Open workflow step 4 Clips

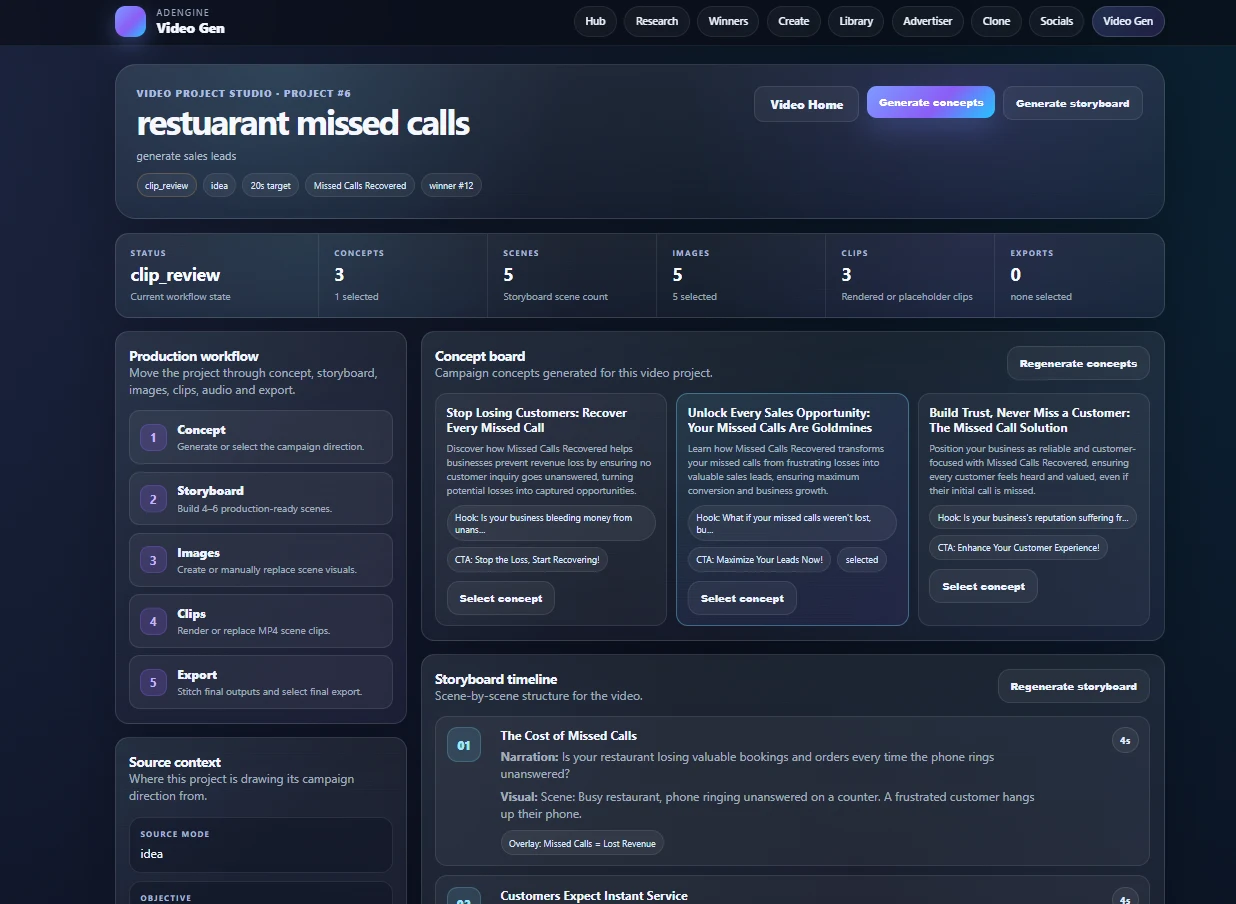coord(261,621)
